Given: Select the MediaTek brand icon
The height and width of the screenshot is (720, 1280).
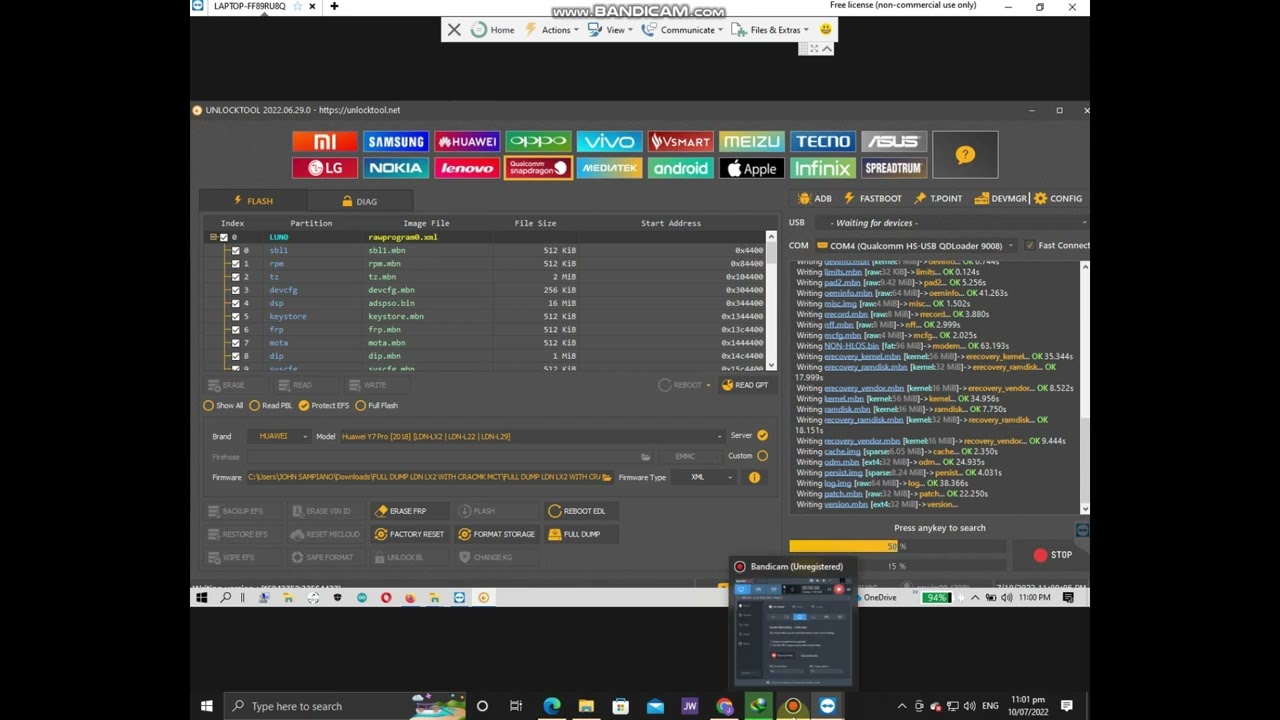Looking at the screenshot, I should click(x=609, y=168).
